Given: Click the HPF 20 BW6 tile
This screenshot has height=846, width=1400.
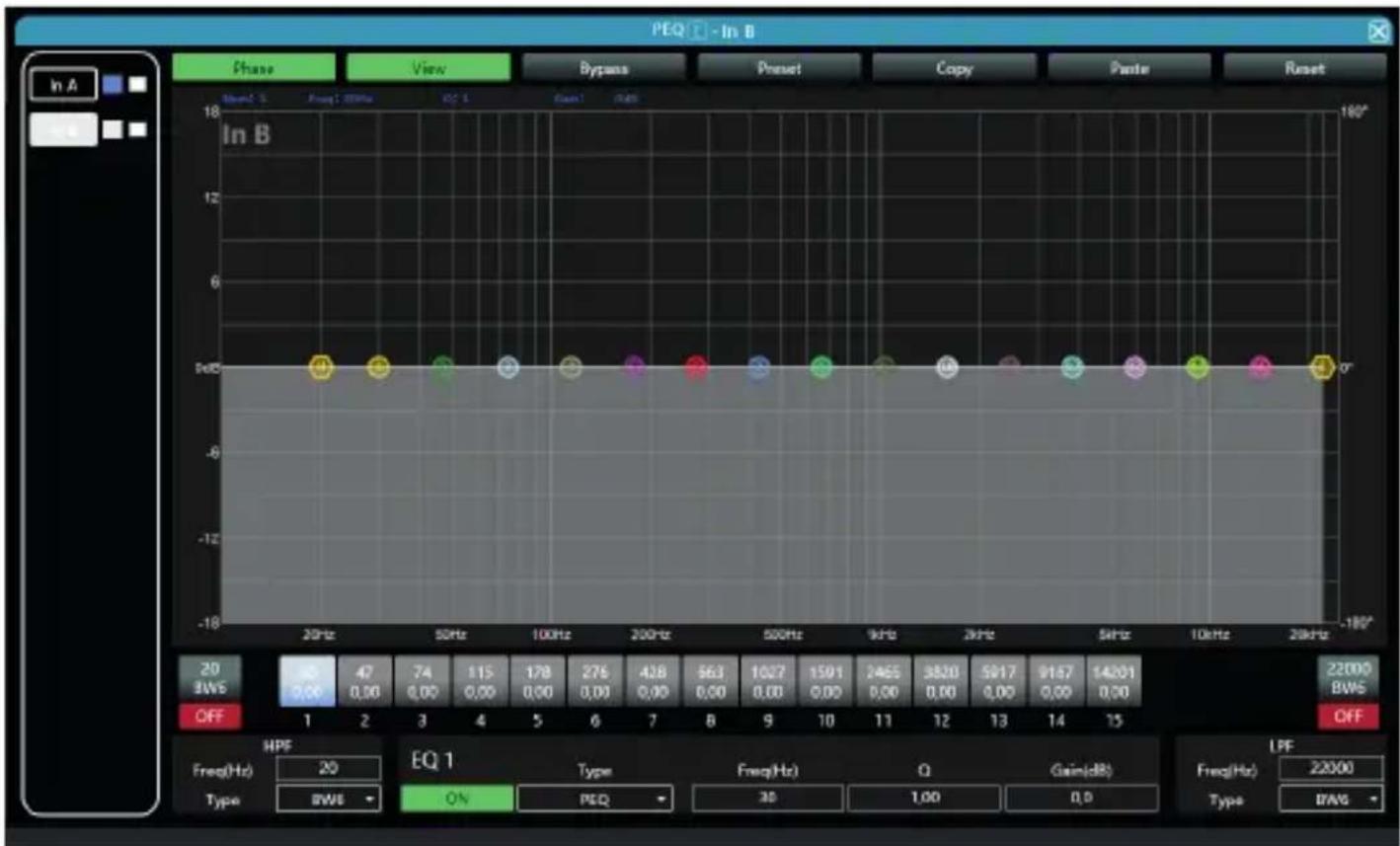Looking at the screenshot, I should click(x=209, y=678).
